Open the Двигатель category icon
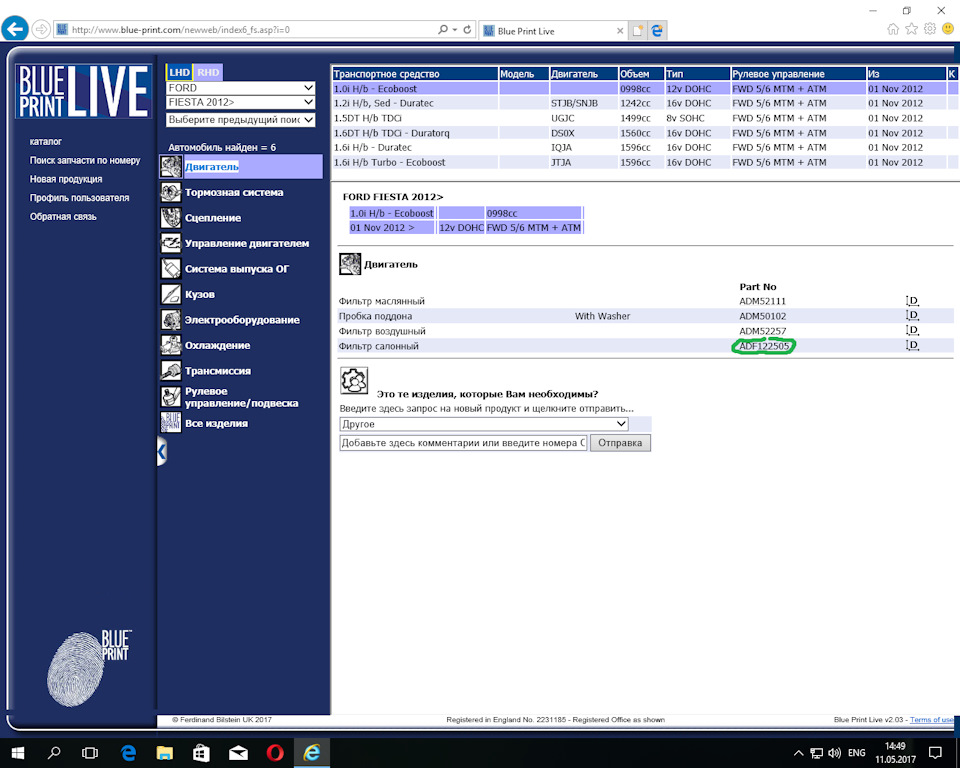Viewport: 960px width, 768px height. [x=171, y=167]
